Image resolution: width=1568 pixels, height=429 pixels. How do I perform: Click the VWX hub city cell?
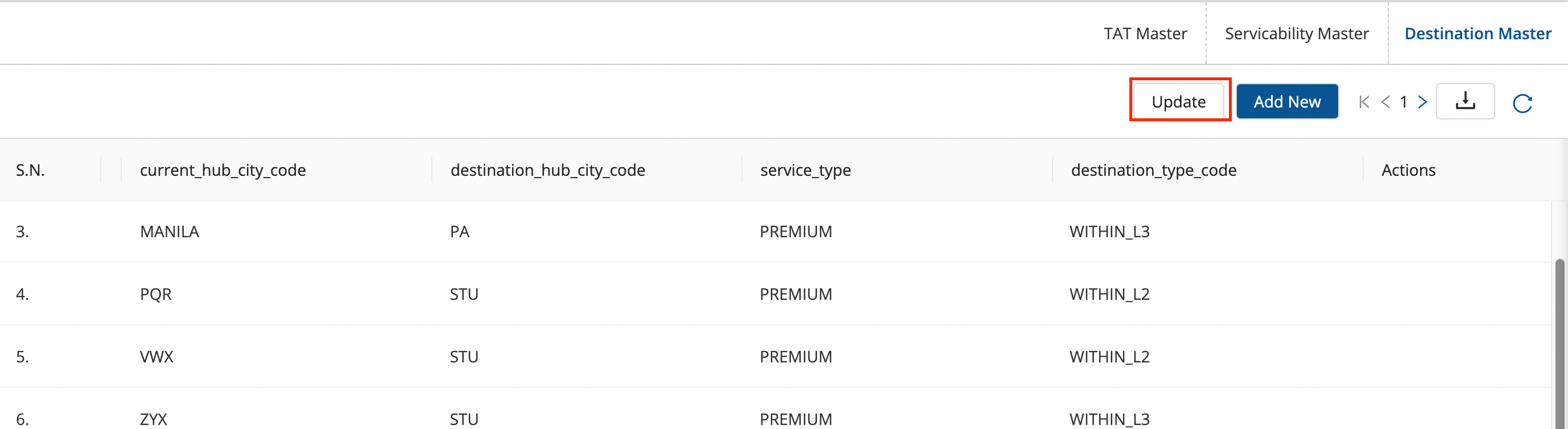[156, 357]
